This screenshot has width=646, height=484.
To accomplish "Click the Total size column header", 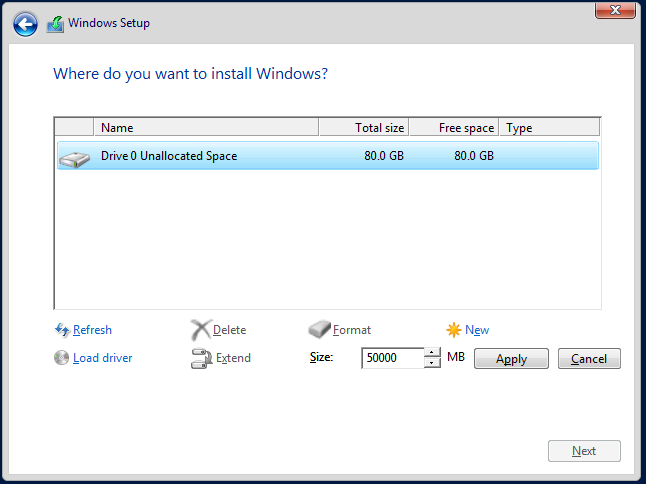I will tap(364, 127).
